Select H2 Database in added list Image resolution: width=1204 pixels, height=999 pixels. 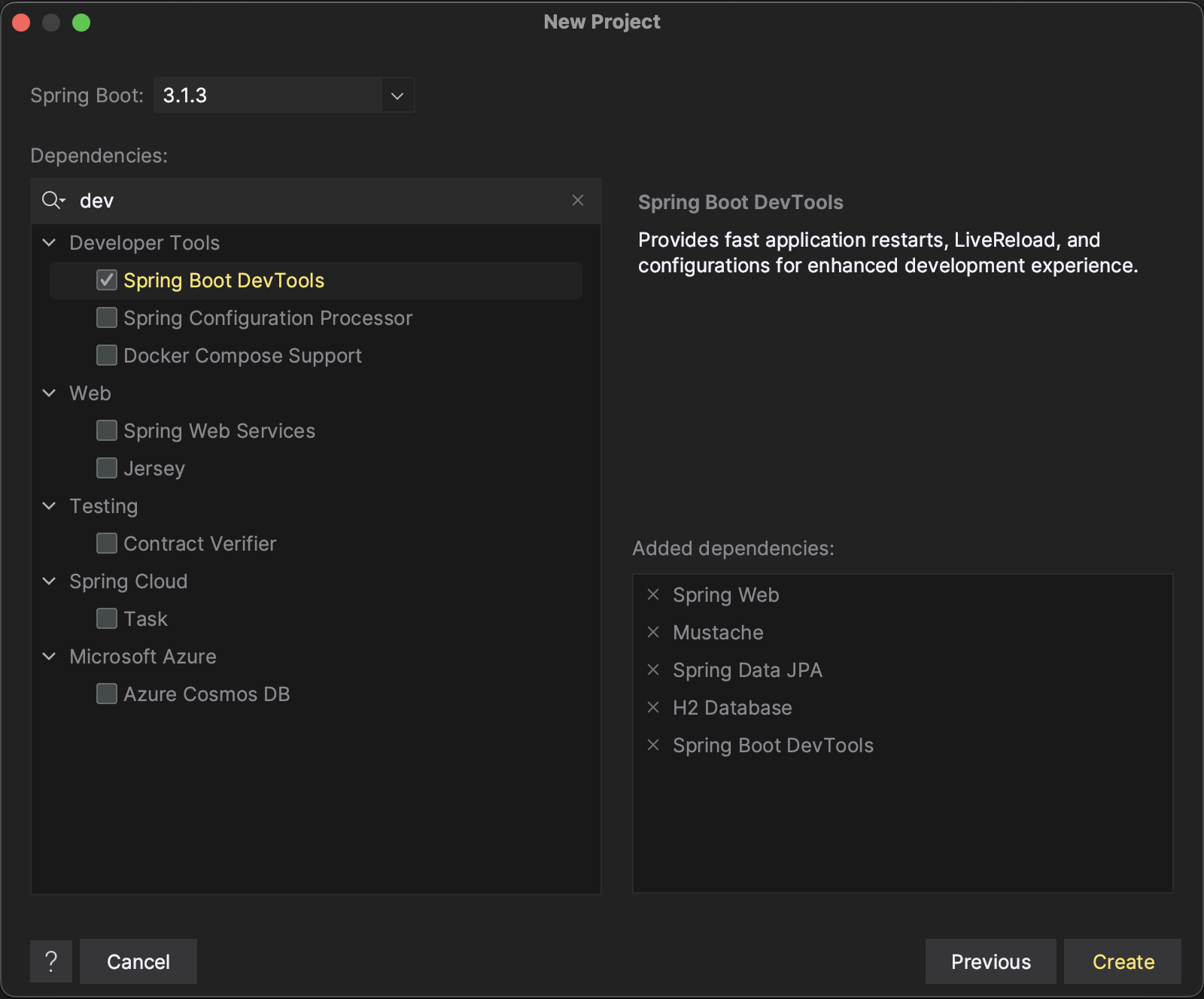(x=732, y=708)
